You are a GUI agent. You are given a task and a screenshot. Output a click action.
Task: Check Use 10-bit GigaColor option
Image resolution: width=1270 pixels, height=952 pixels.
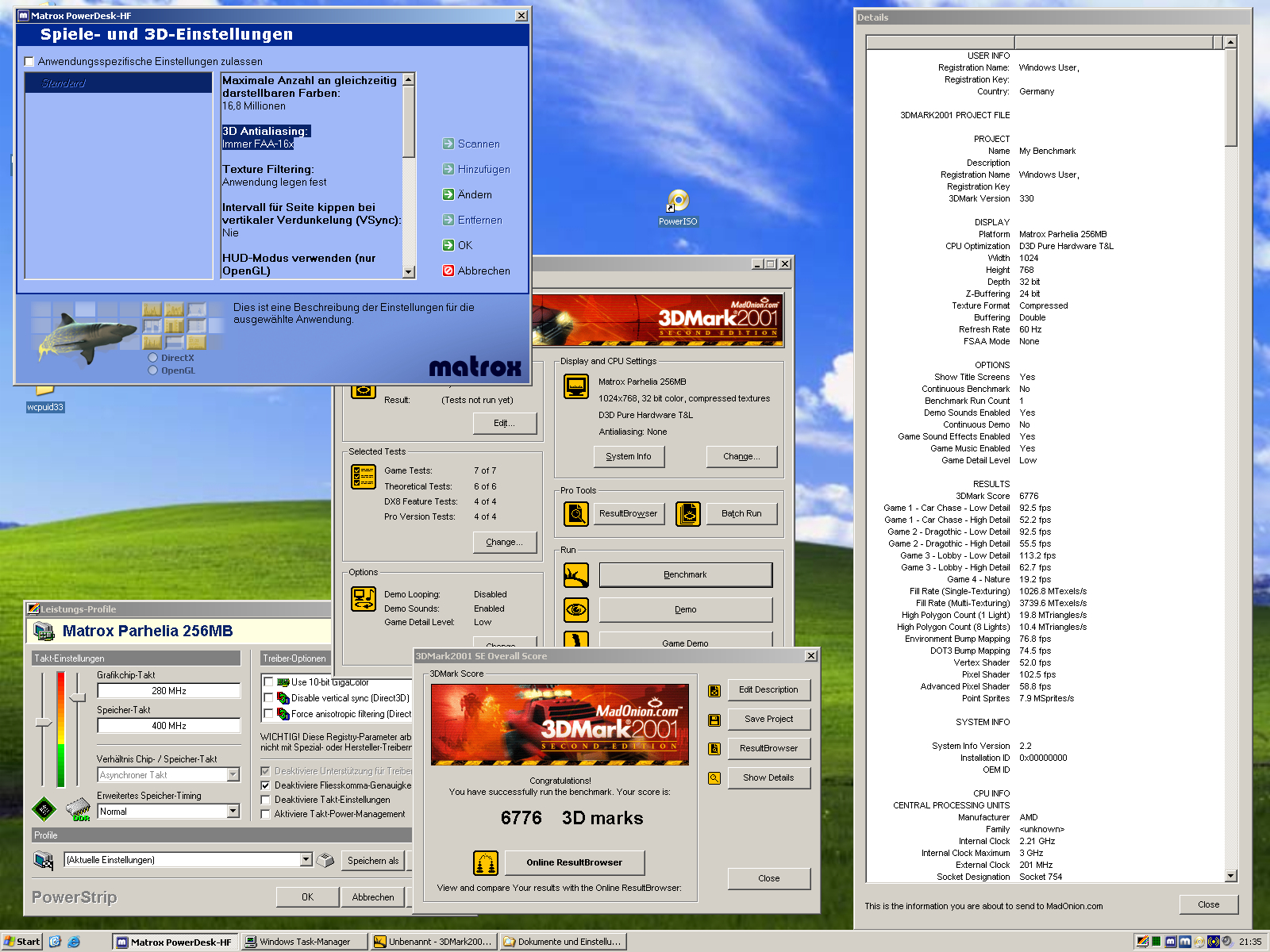click(x=268, y=682)
